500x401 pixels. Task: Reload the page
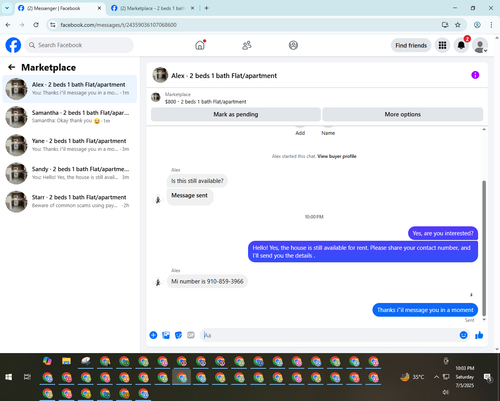pyautogui.click(x=36, y=25)
